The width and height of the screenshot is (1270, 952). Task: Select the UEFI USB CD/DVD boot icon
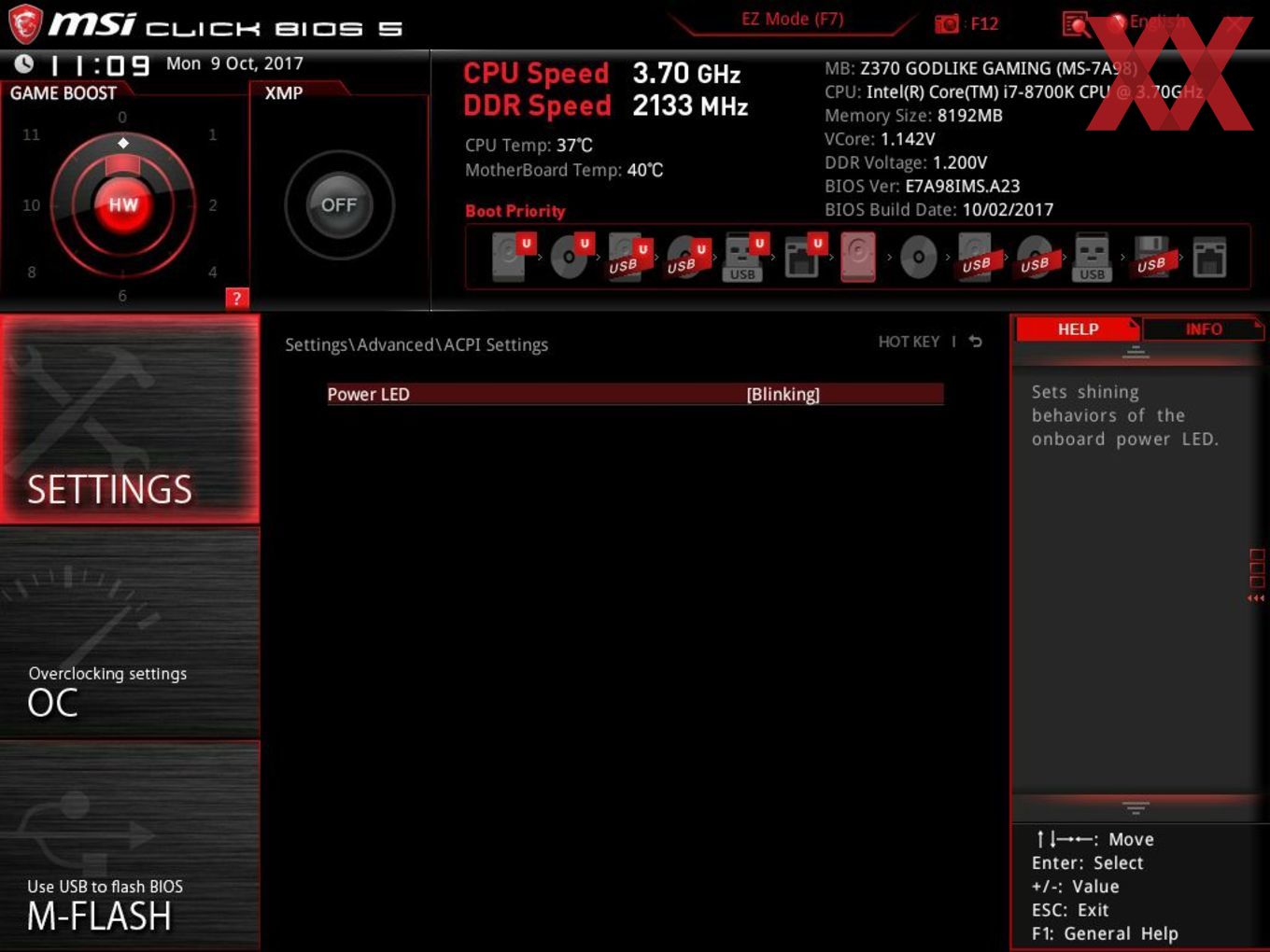click(x=686, y=257)
